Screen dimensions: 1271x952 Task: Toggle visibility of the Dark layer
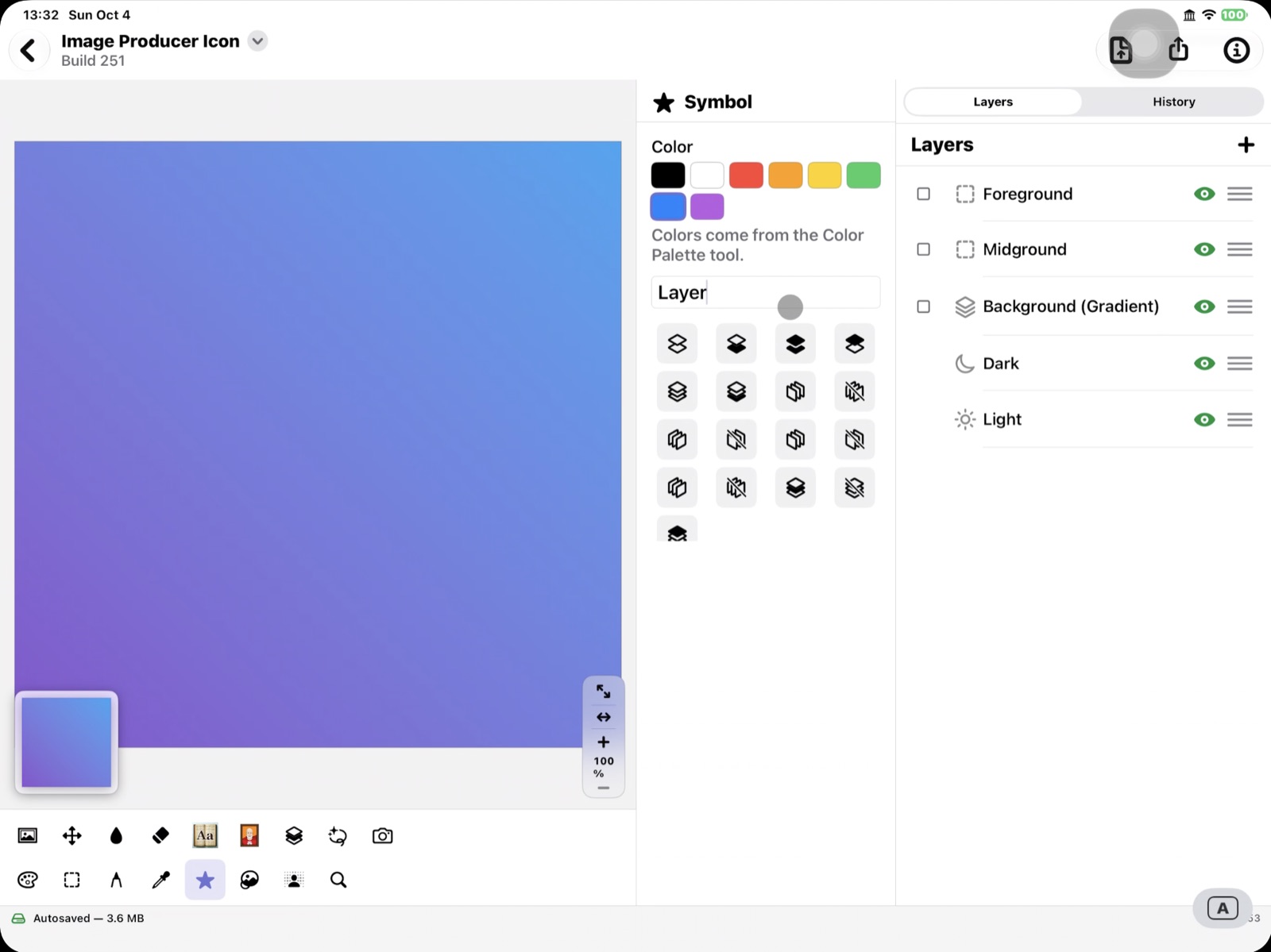[1204, 364]
